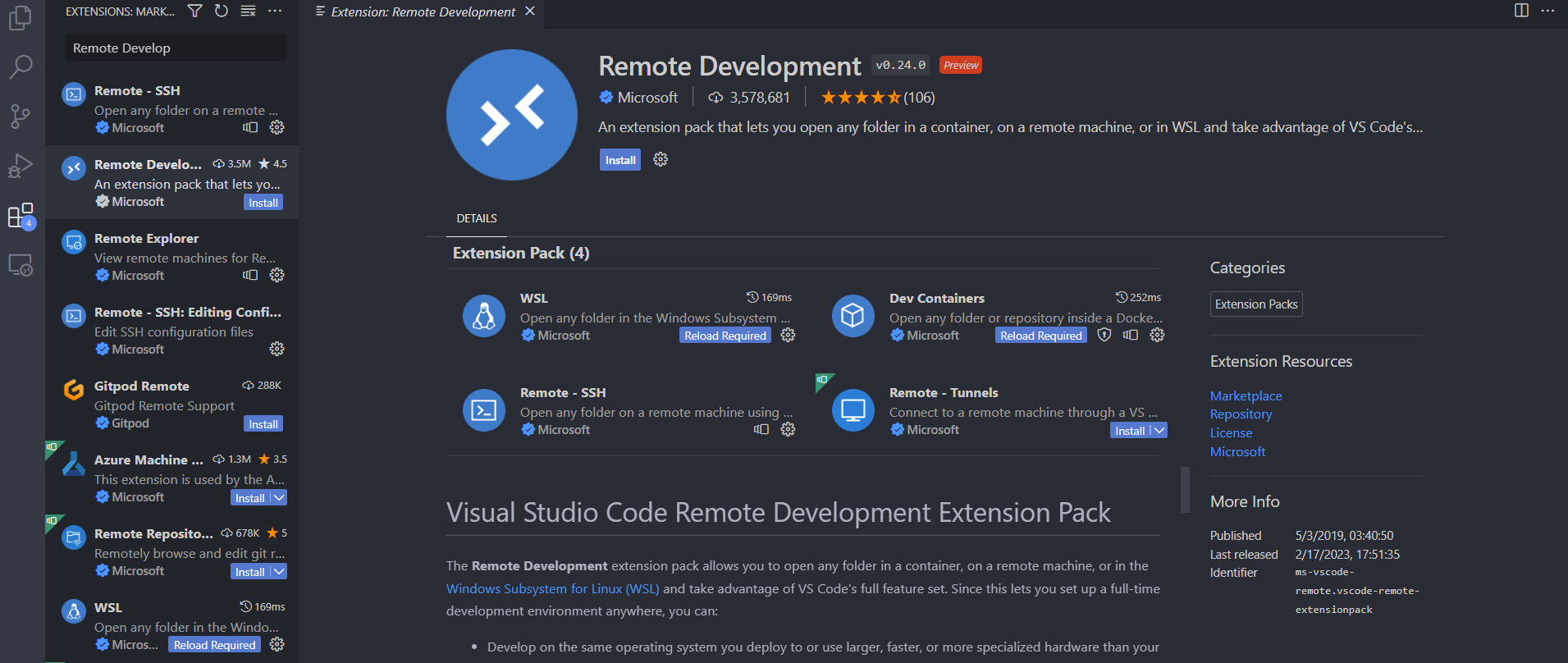This screenshot has width=1568, height=663.
Task: Select the Extension: Remote Development editor tab
Action: click(423, 11)
